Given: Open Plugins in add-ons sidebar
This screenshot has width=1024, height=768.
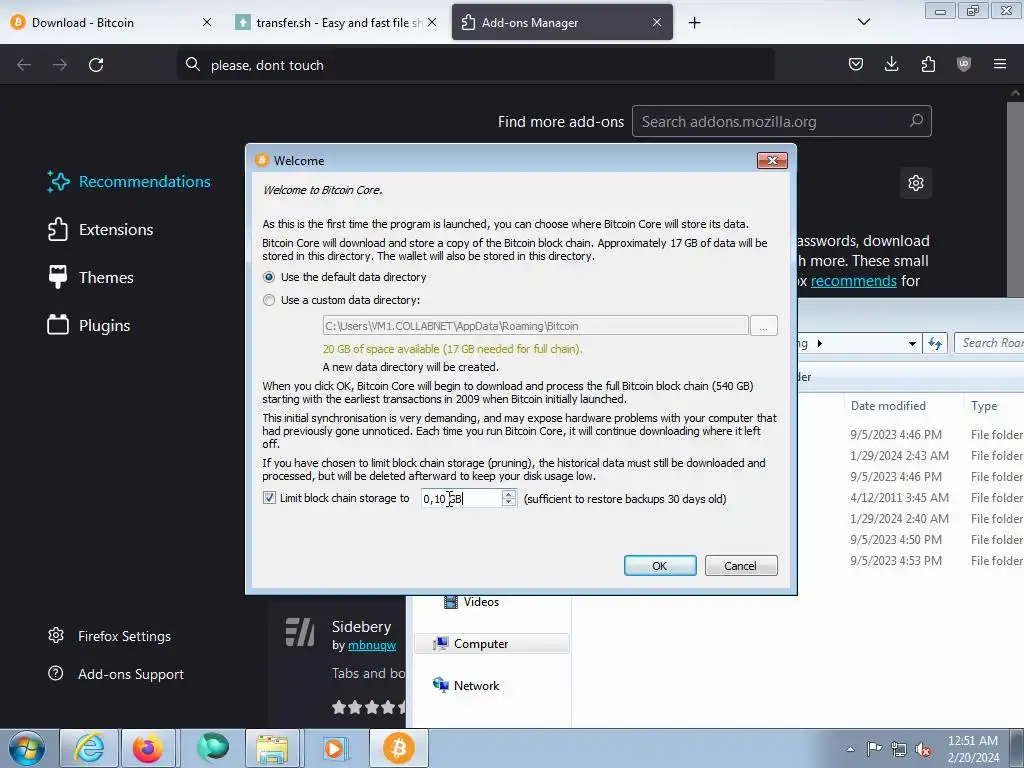Looking at the screenshot, I should (x=89, y=325).
